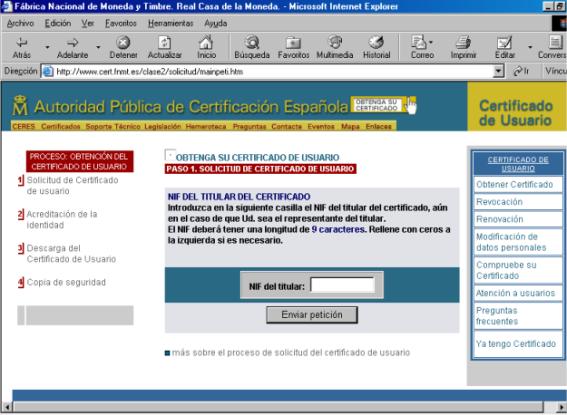Stop loading with the Detener icon

pos(123,43)
